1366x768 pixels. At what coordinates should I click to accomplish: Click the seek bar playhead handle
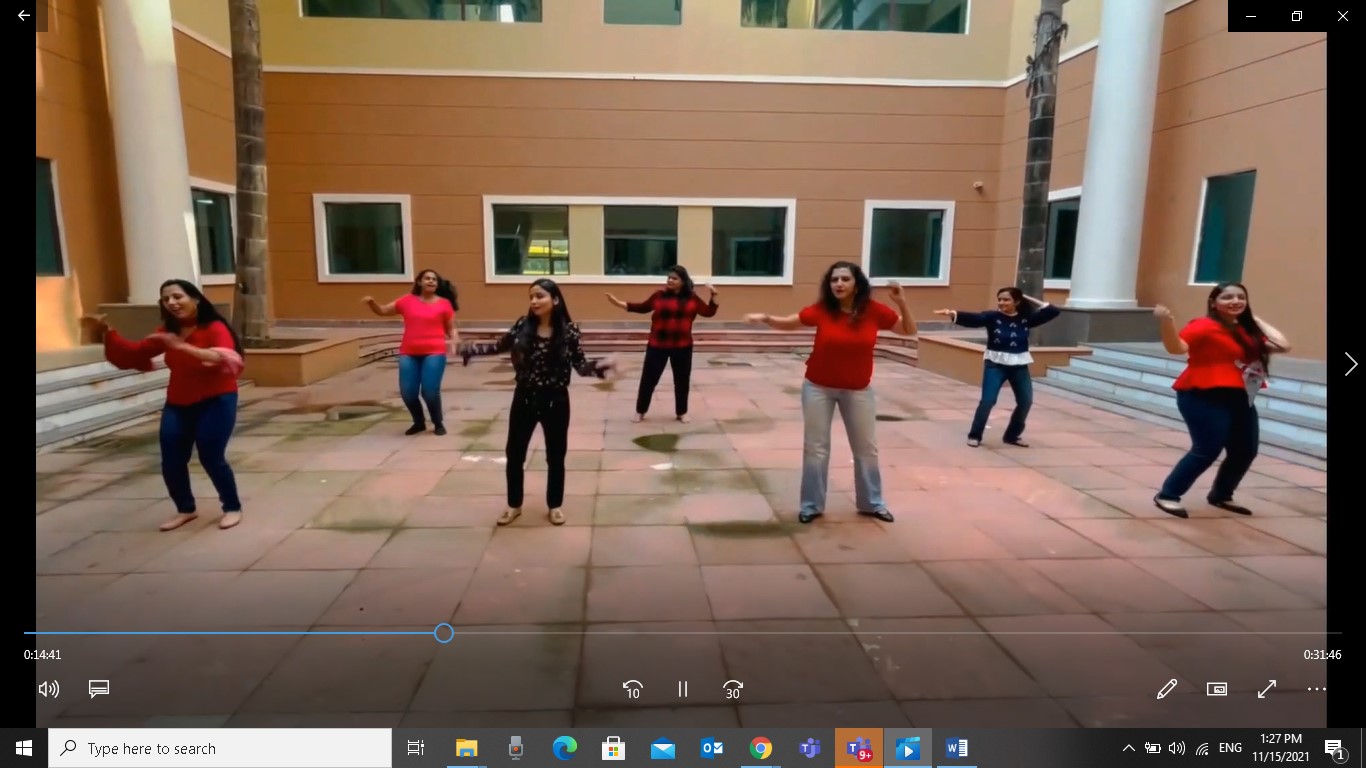point(444,633)
